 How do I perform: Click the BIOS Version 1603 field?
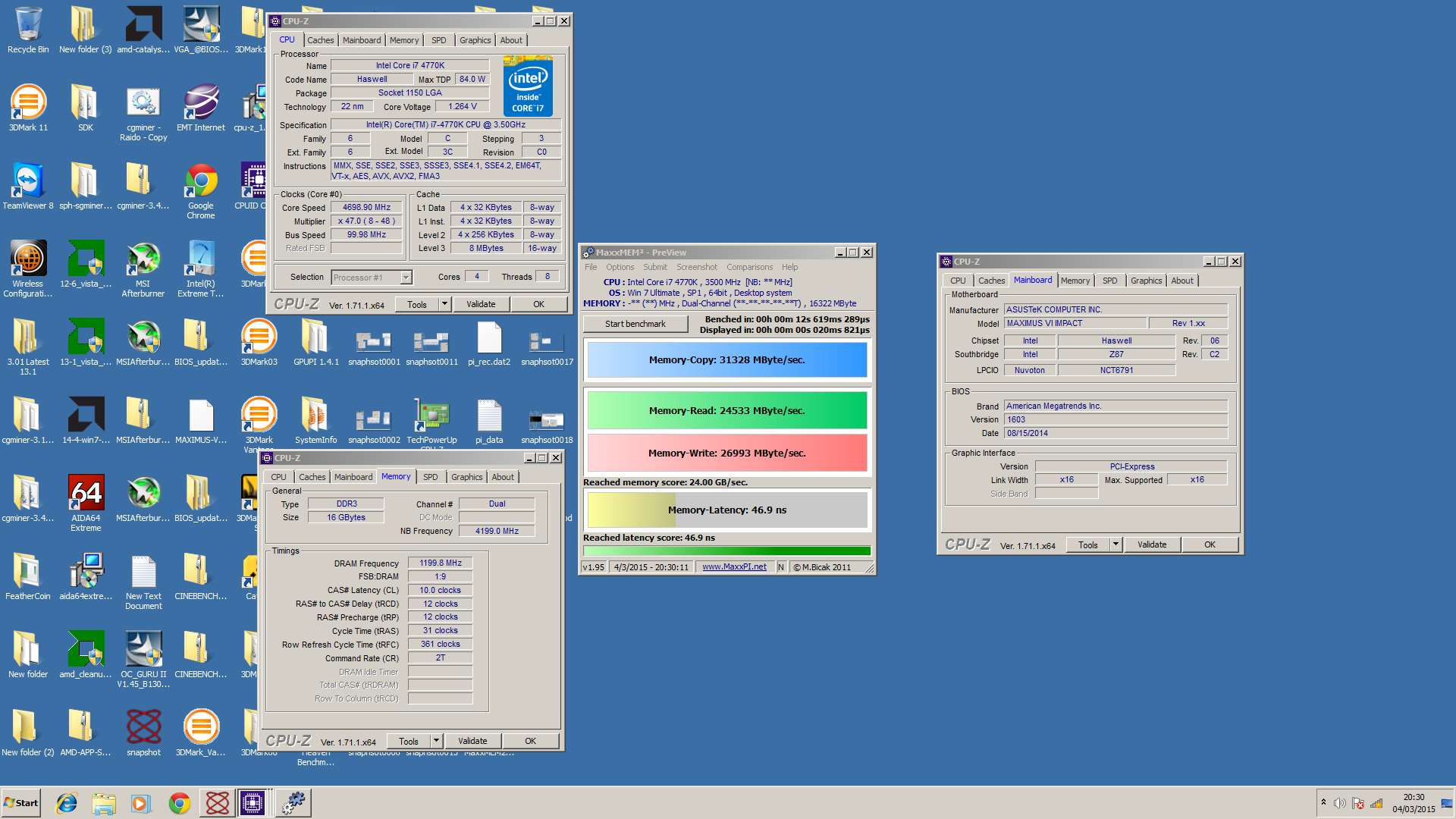click(1116, 419)
